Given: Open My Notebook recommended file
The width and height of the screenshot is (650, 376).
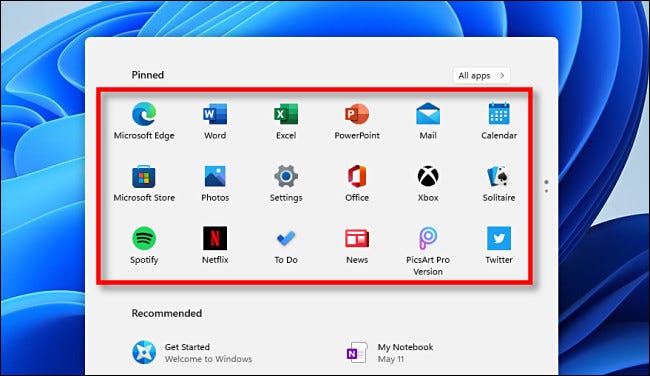Looking at the screenshot, I should (390, 352).
